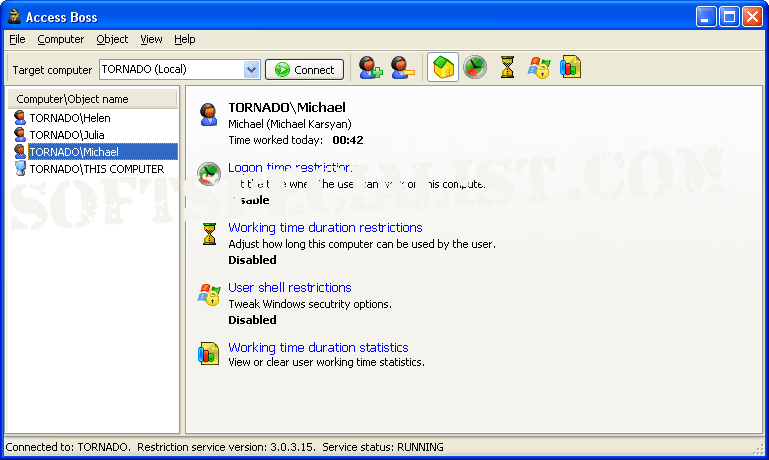769x460 pixels.
Task: Open Working time duration restrictions link
Action: click(x=325, y=228)
